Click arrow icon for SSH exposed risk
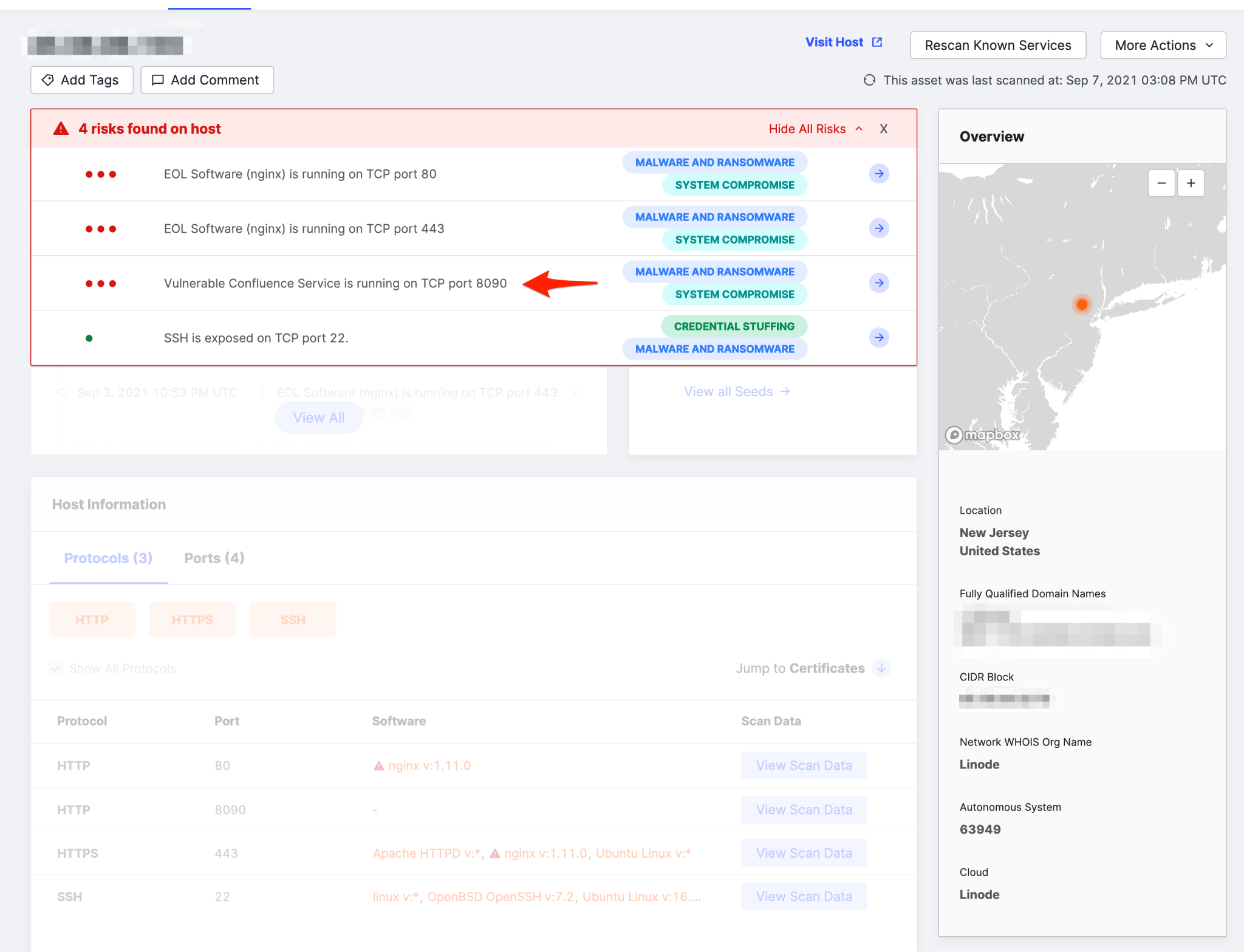The width and height of the screenshot is (1244, 952). [x=878, y=338]
